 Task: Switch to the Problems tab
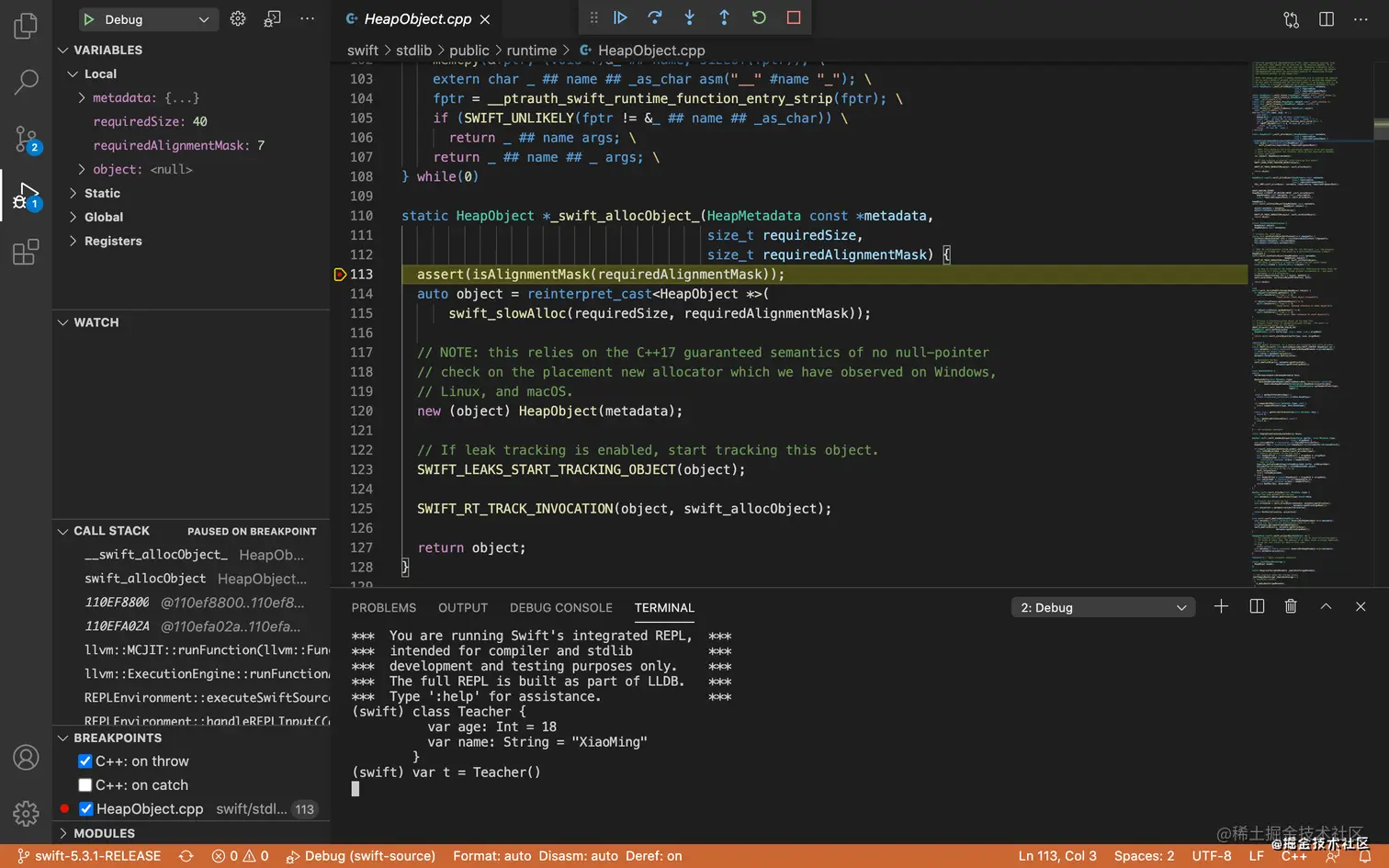pyautogui.click(x=383, y=608)
